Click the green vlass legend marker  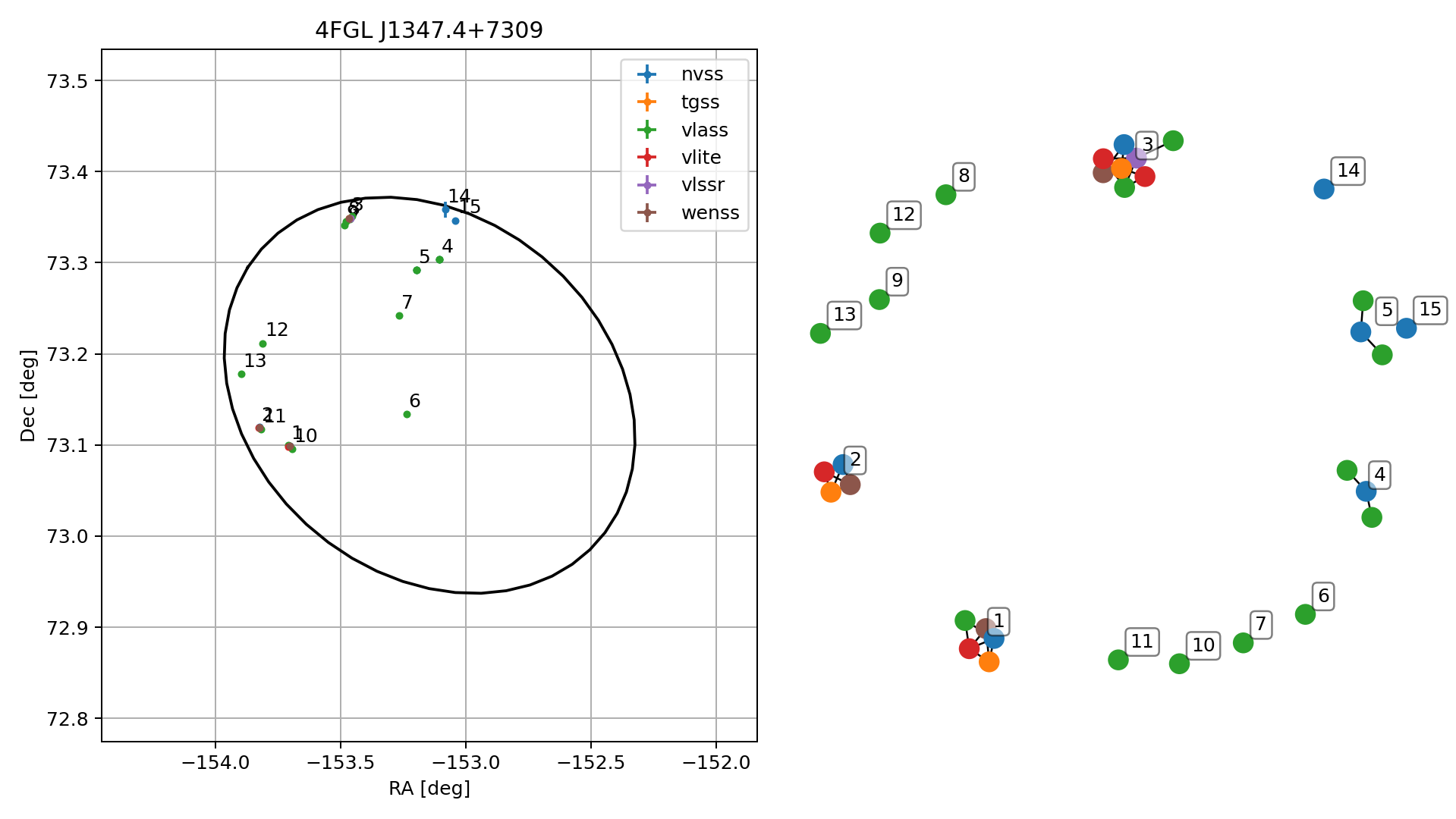[x=647, y=130]
